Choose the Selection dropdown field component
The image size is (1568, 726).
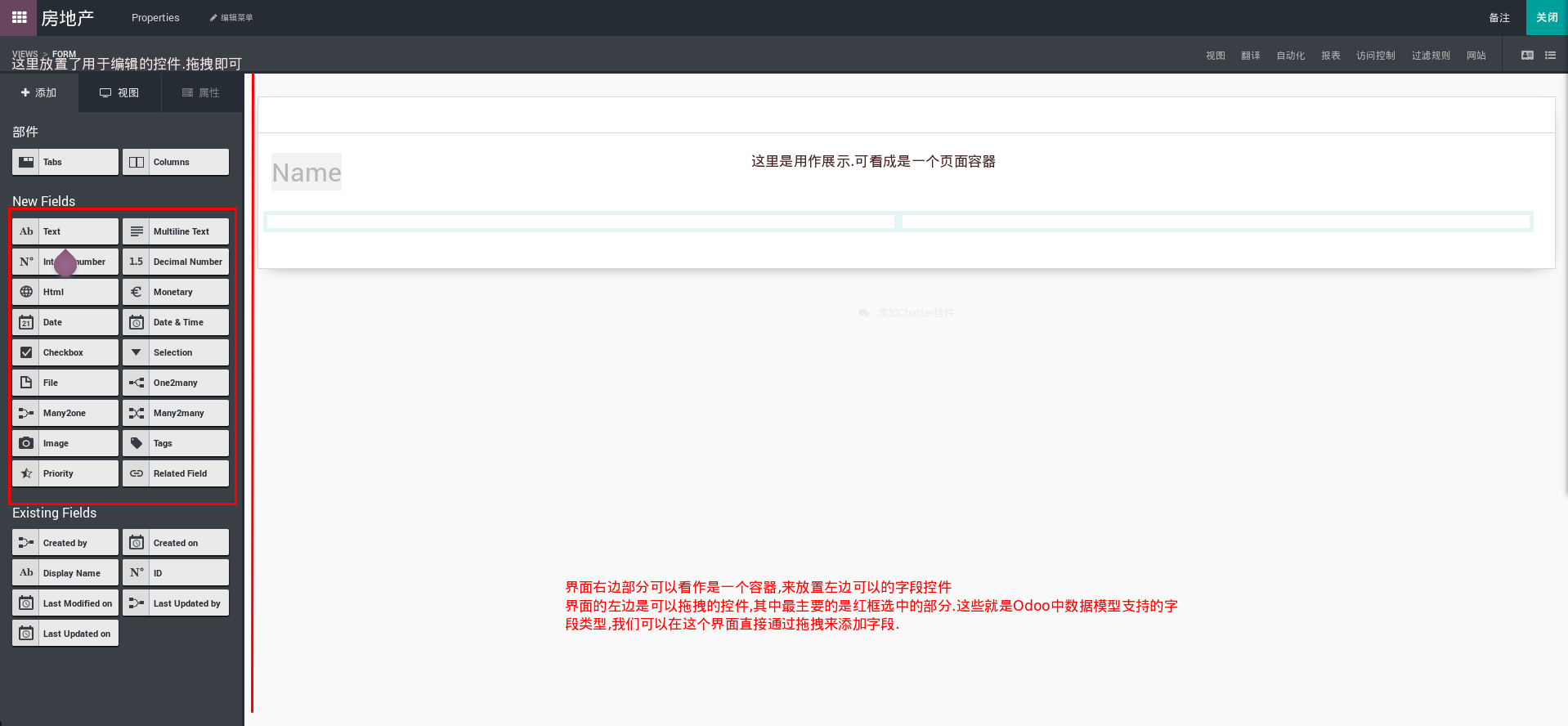176,352
